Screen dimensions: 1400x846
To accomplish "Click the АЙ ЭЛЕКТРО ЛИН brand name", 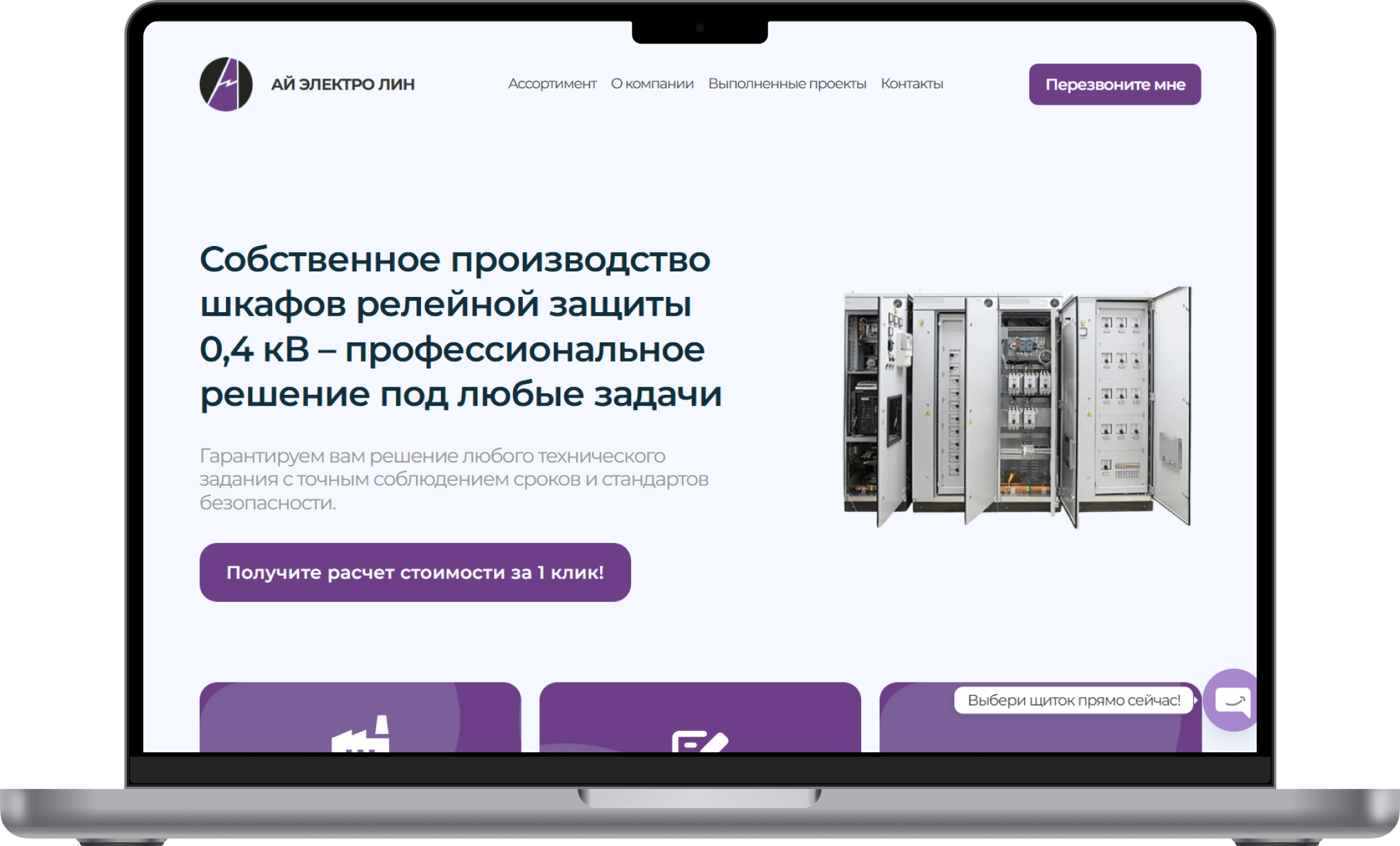I will click(x=342, y=84).
